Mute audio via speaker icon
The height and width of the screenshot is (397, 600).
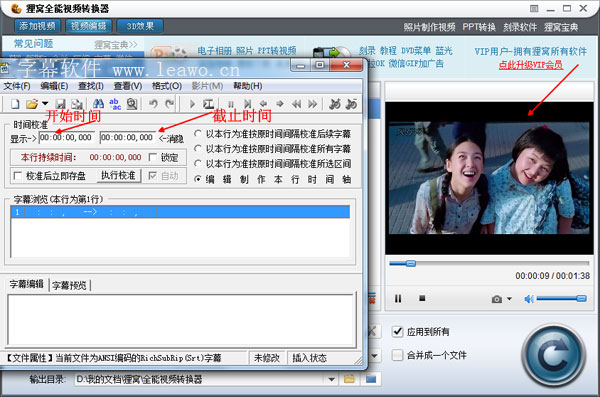tap(529, 299)
